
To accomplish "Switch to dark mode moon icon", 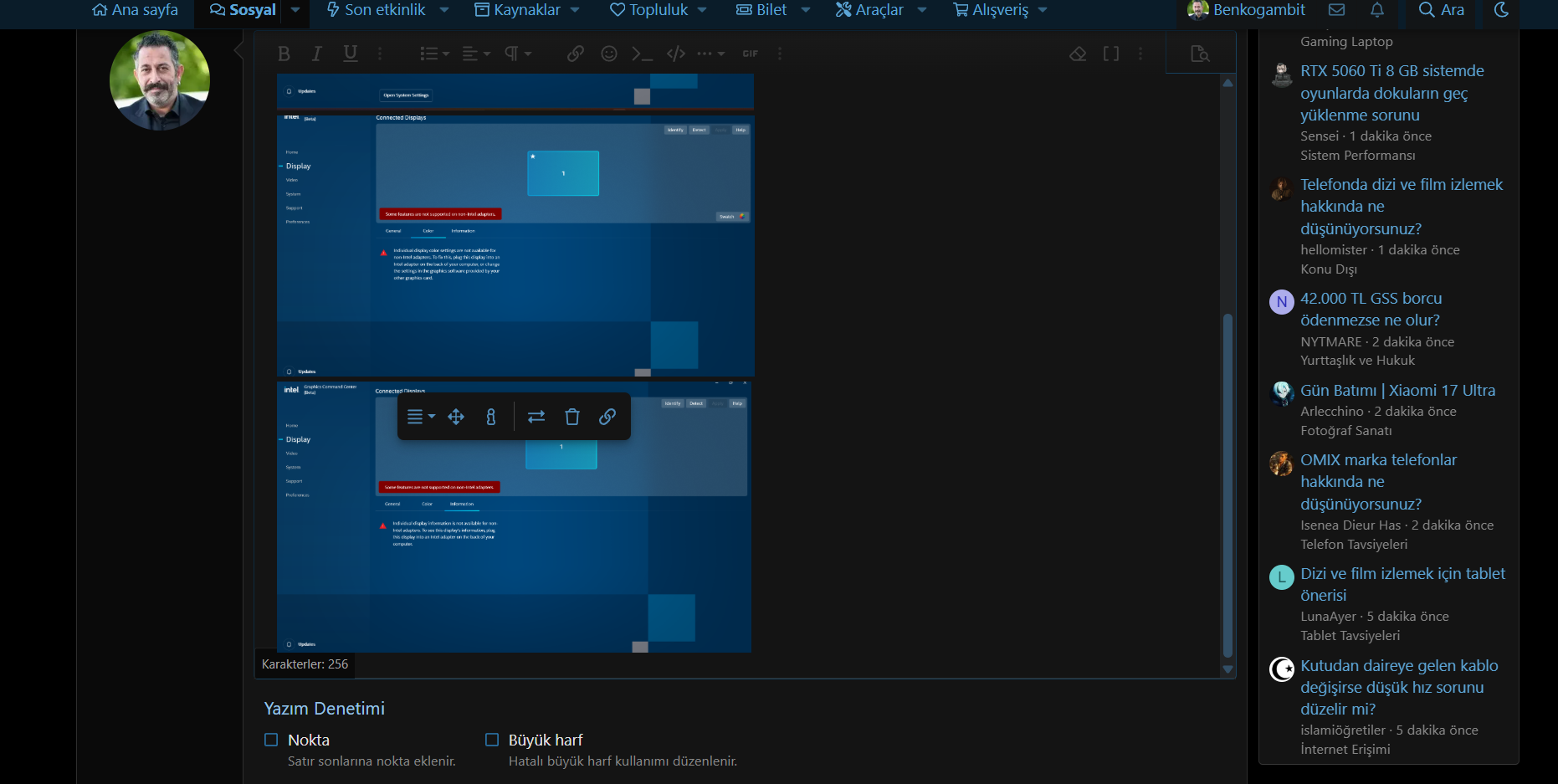I will click(x=1502, y=10).
